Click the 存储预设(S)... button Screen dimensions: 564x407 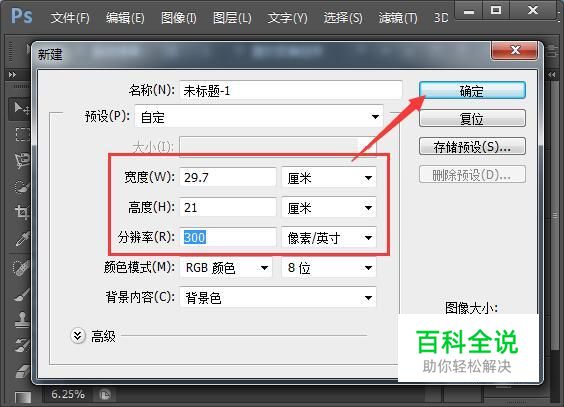(x=472, y=146)
